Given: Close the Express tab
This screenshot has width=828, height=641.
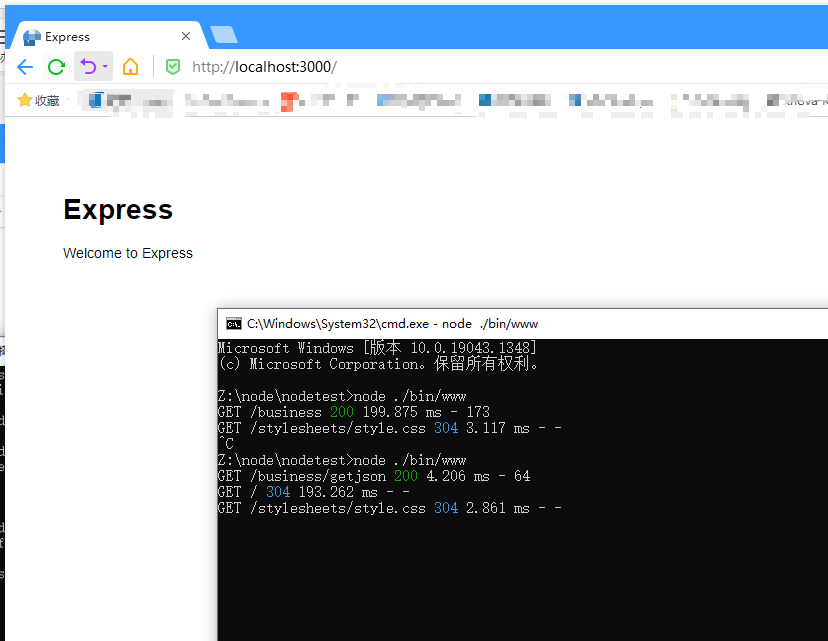Looking at the screenshot, I should [x=186, y=36].
